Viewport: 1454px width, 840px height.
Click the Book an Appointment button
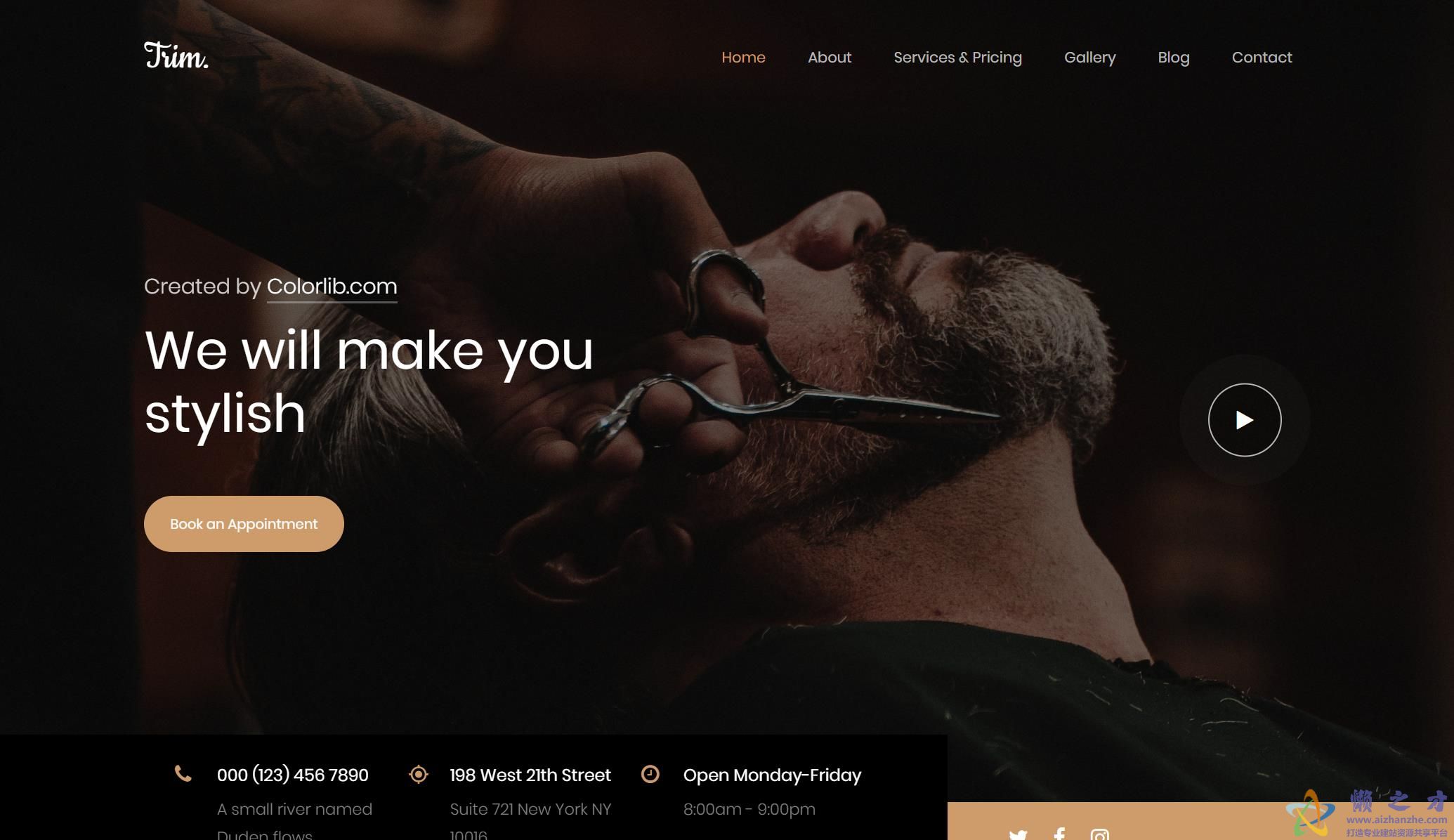pos(244,524)
